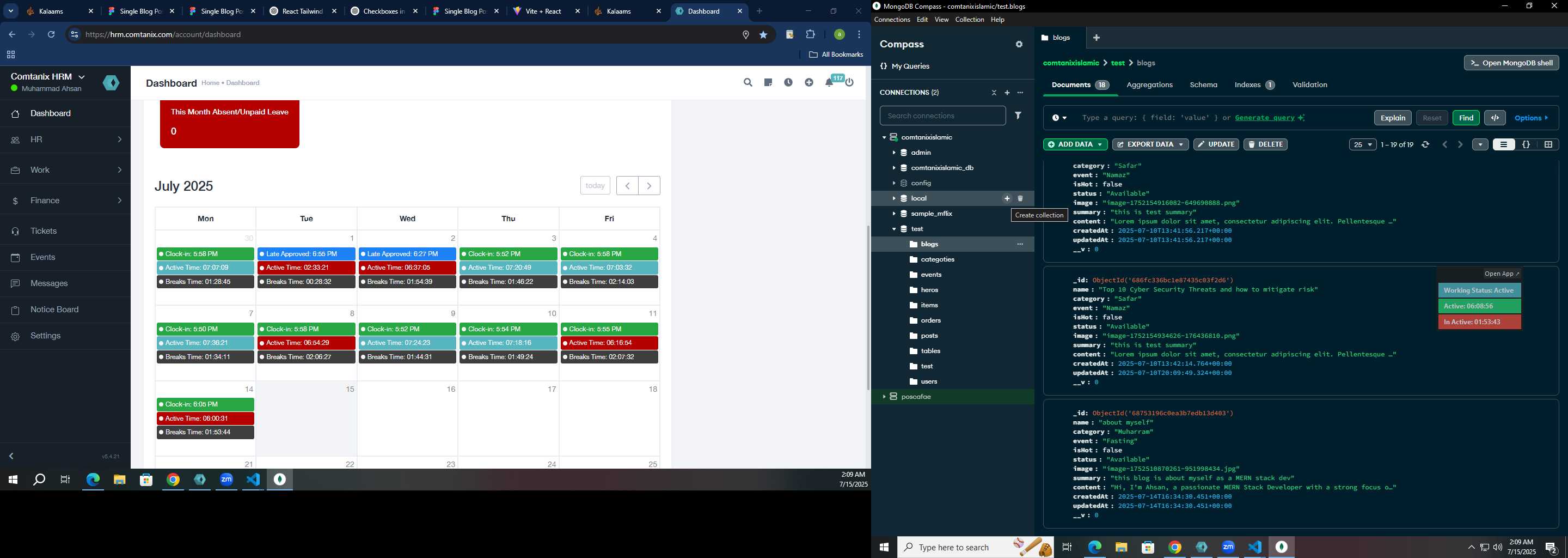This screenshot has width=1568, height=558.
Task: Open expand/collapse documents dropdown arrow
Action: 1480,144
